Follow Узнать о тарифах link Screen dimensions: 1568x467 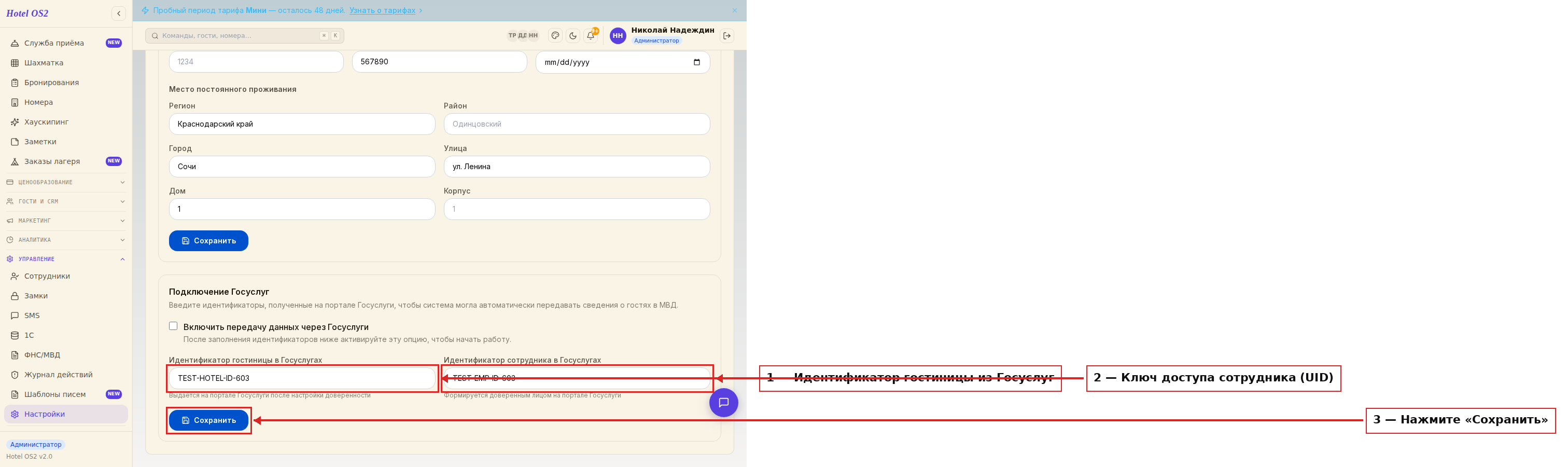point(382,10)
